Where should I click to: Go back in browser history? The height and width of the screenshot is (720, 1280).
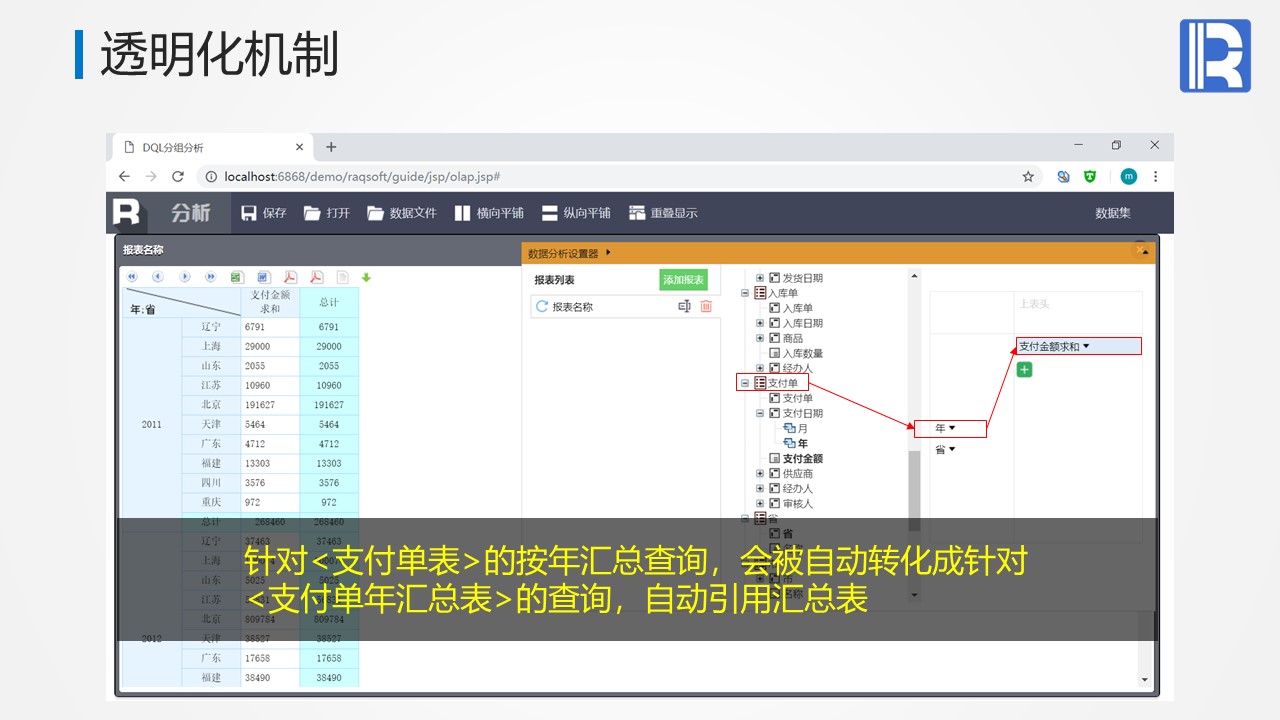coord(124,176)
